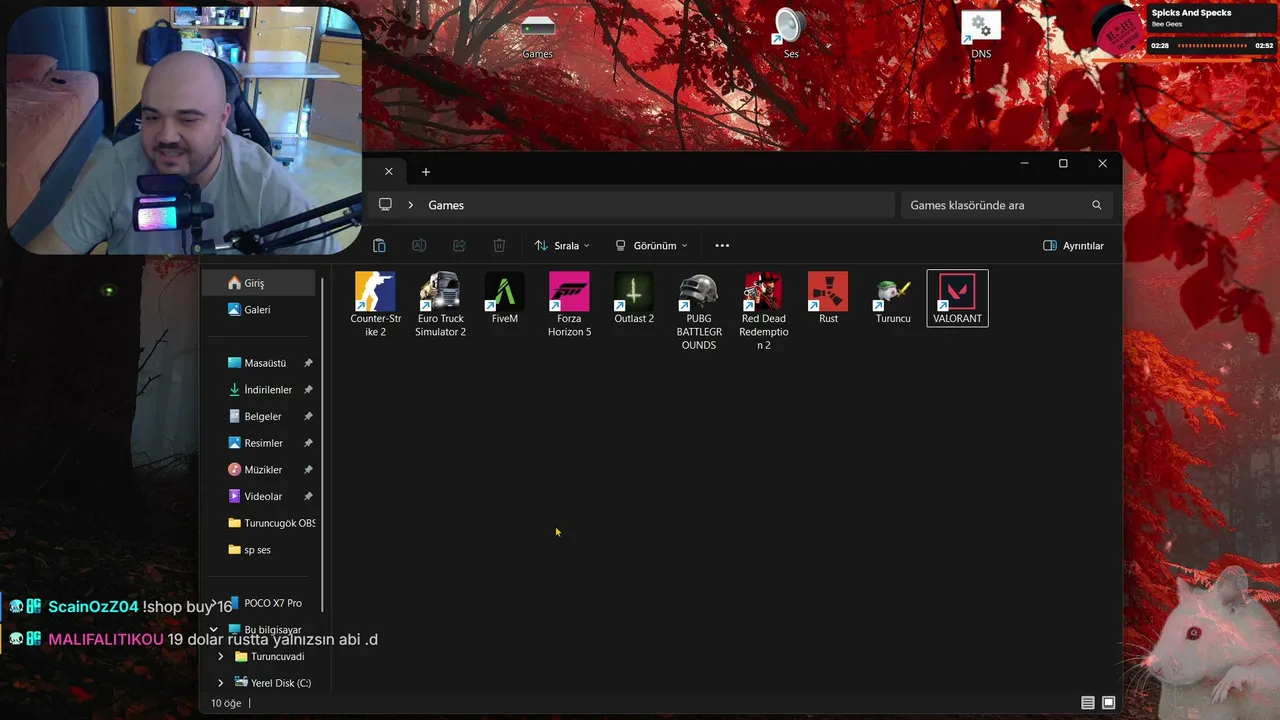Click the Bee Gees album art thumbnail

point(1119,30)
